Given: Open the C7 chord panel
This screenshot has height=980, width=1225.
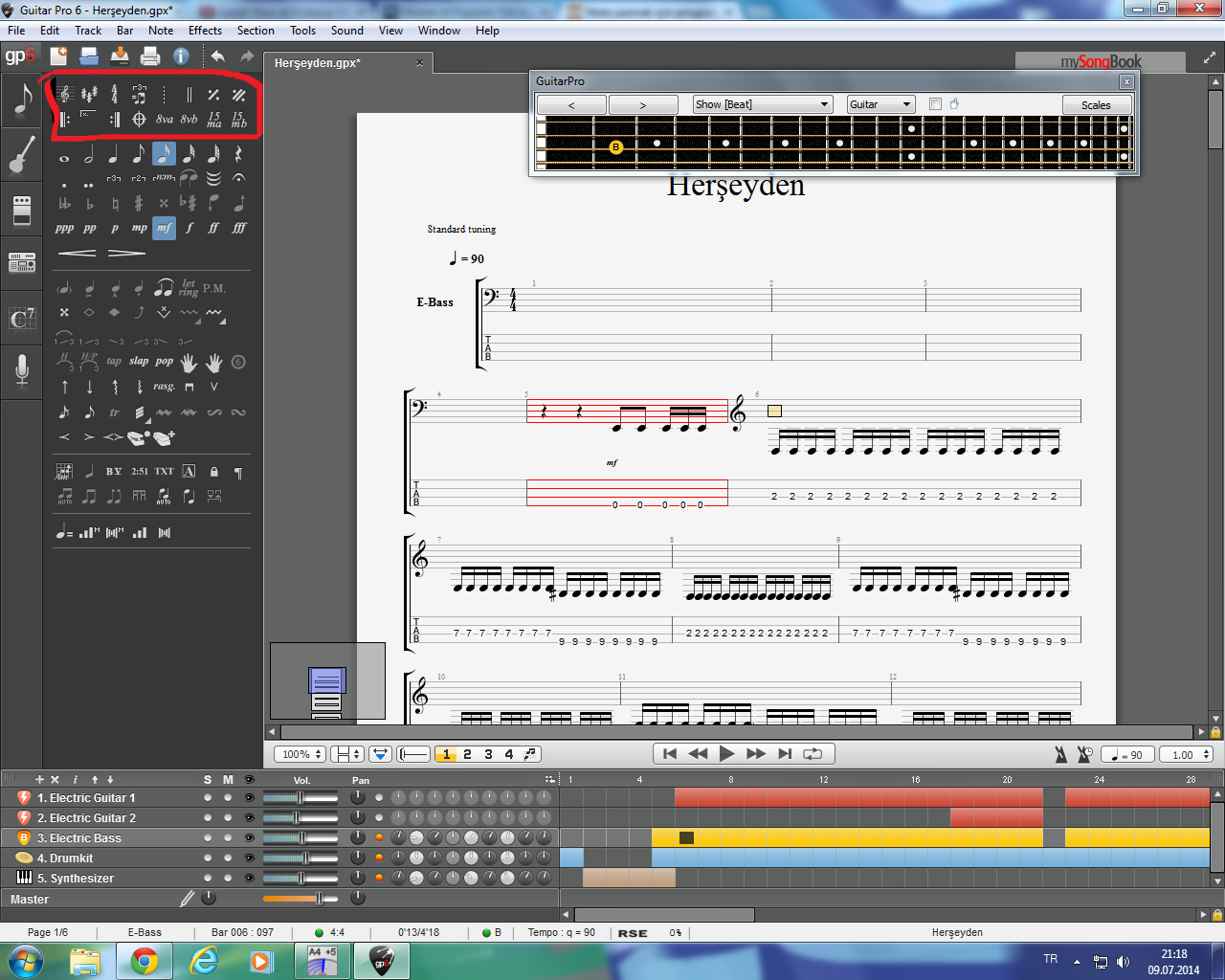Looking at the screenshot, I should (x=21, y=318).
